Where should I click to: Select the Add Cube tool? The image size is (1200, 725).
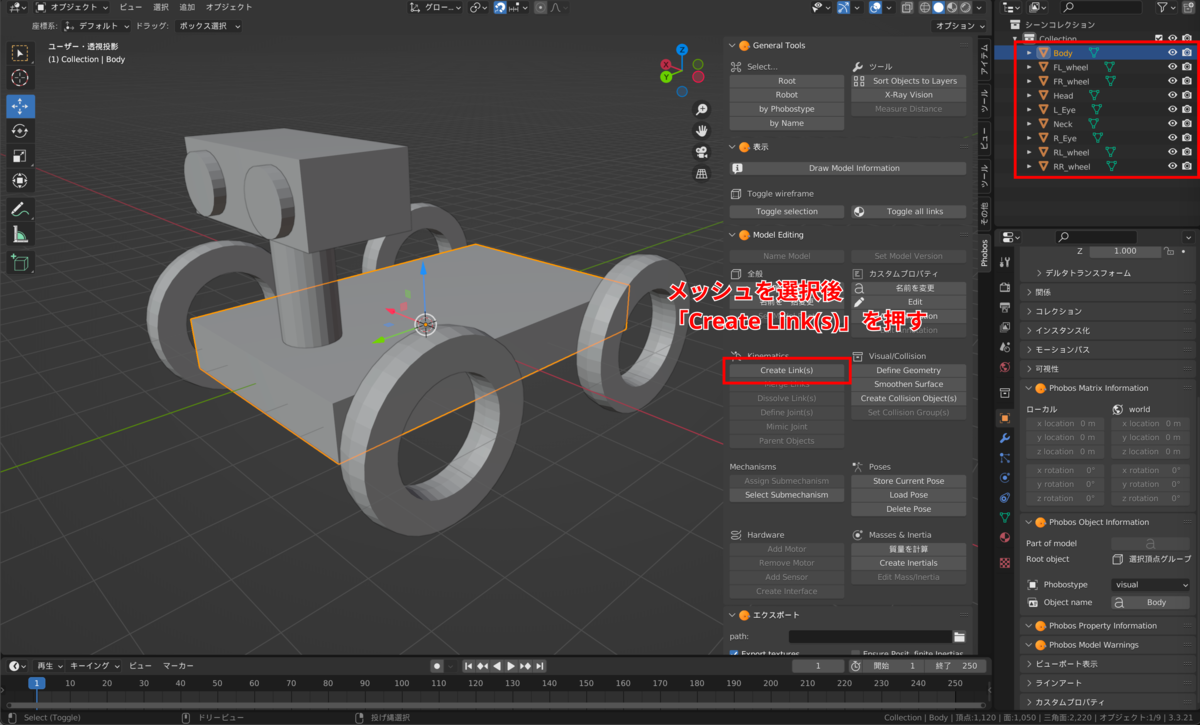pos(20,263)
